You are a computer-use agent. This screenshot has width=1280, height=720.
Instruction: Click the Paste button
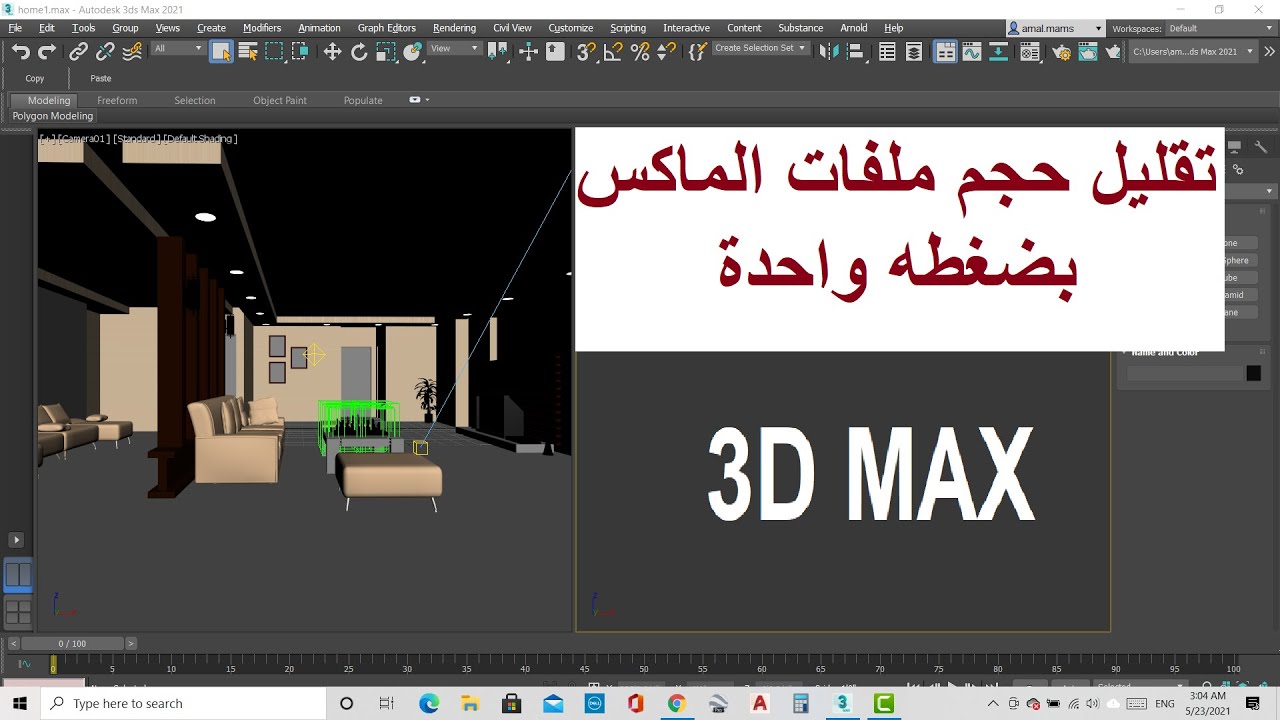(101, 78)
